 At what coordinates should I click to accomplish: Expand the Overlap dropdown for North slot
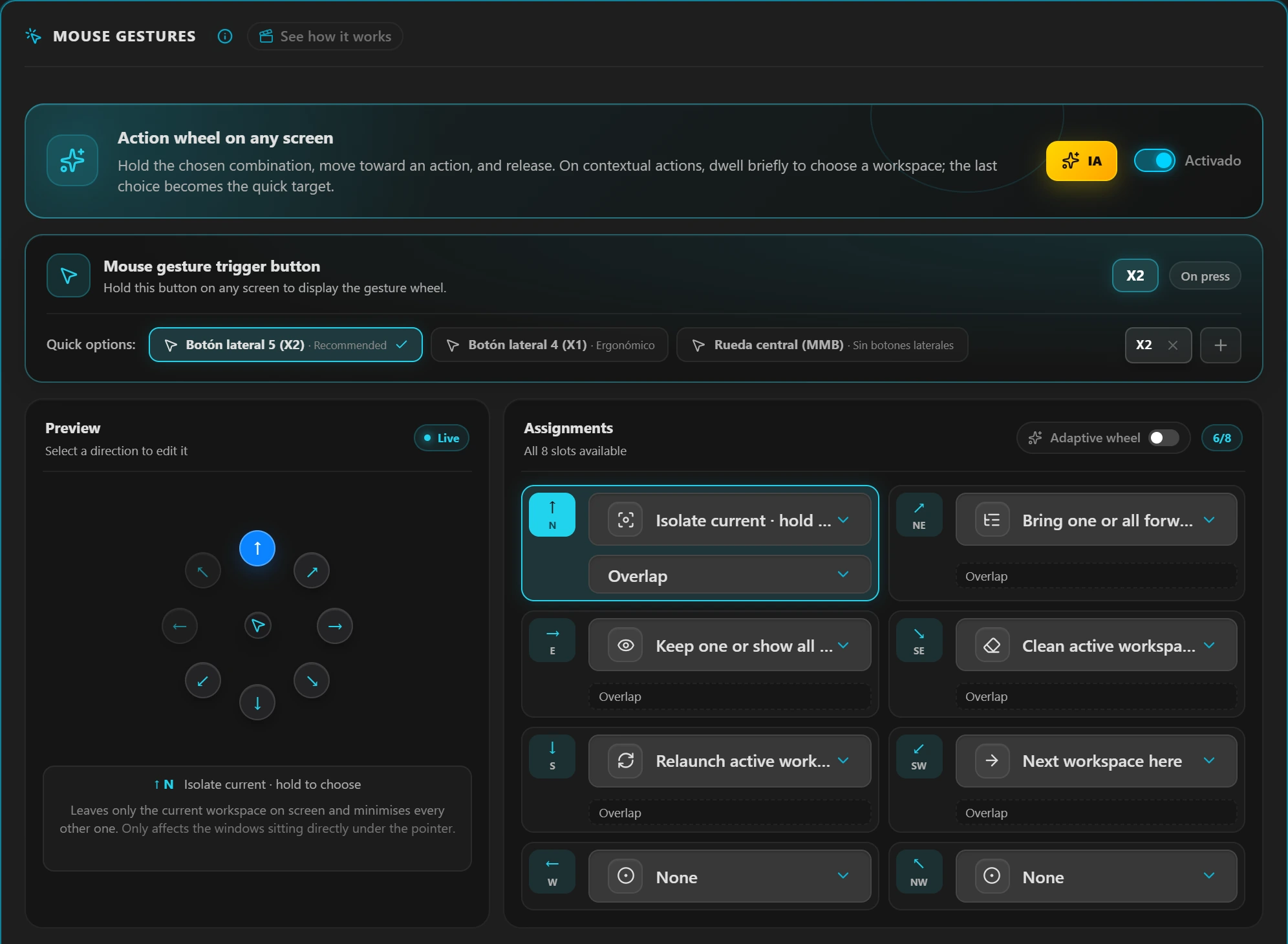[729, 575]
